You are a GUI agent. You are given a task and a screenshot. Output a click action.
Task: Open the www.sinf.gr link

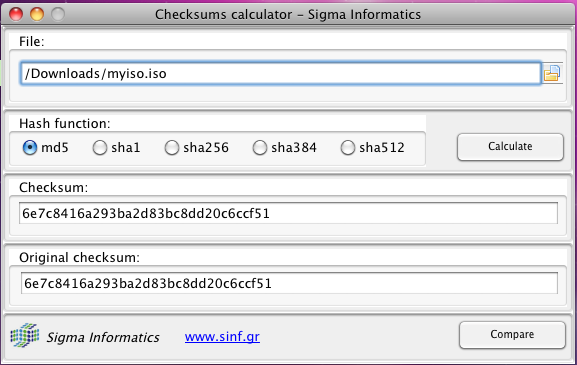222,336
